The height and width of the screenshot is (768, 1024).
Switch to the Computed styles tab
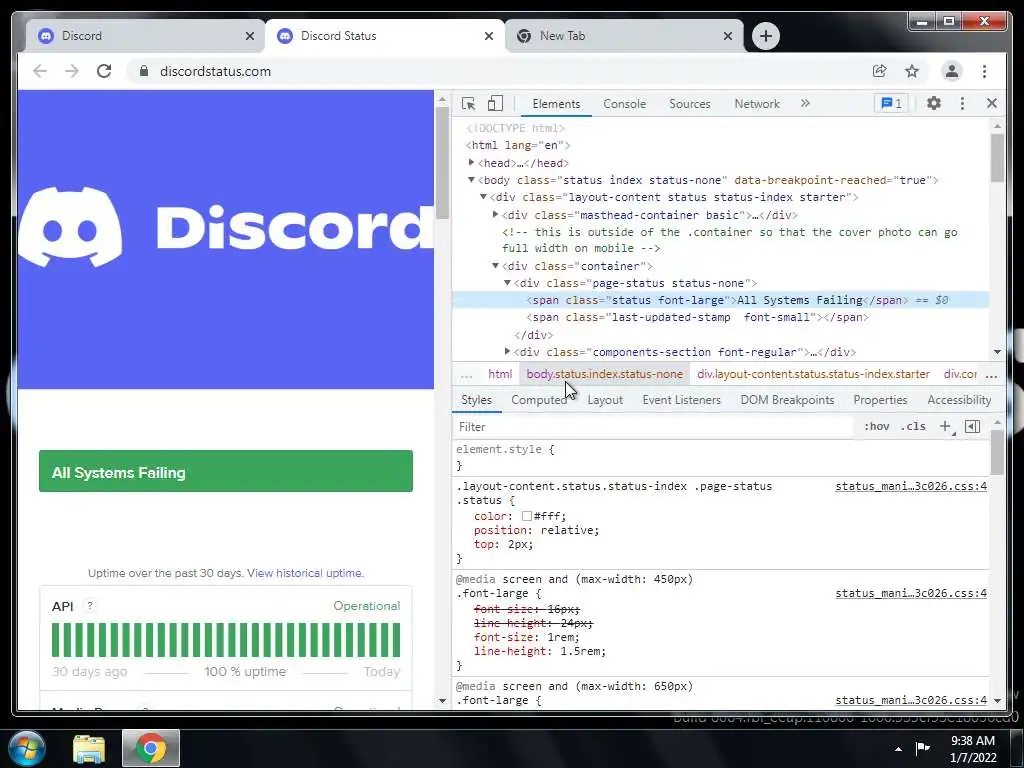click(x=539, y=400)
